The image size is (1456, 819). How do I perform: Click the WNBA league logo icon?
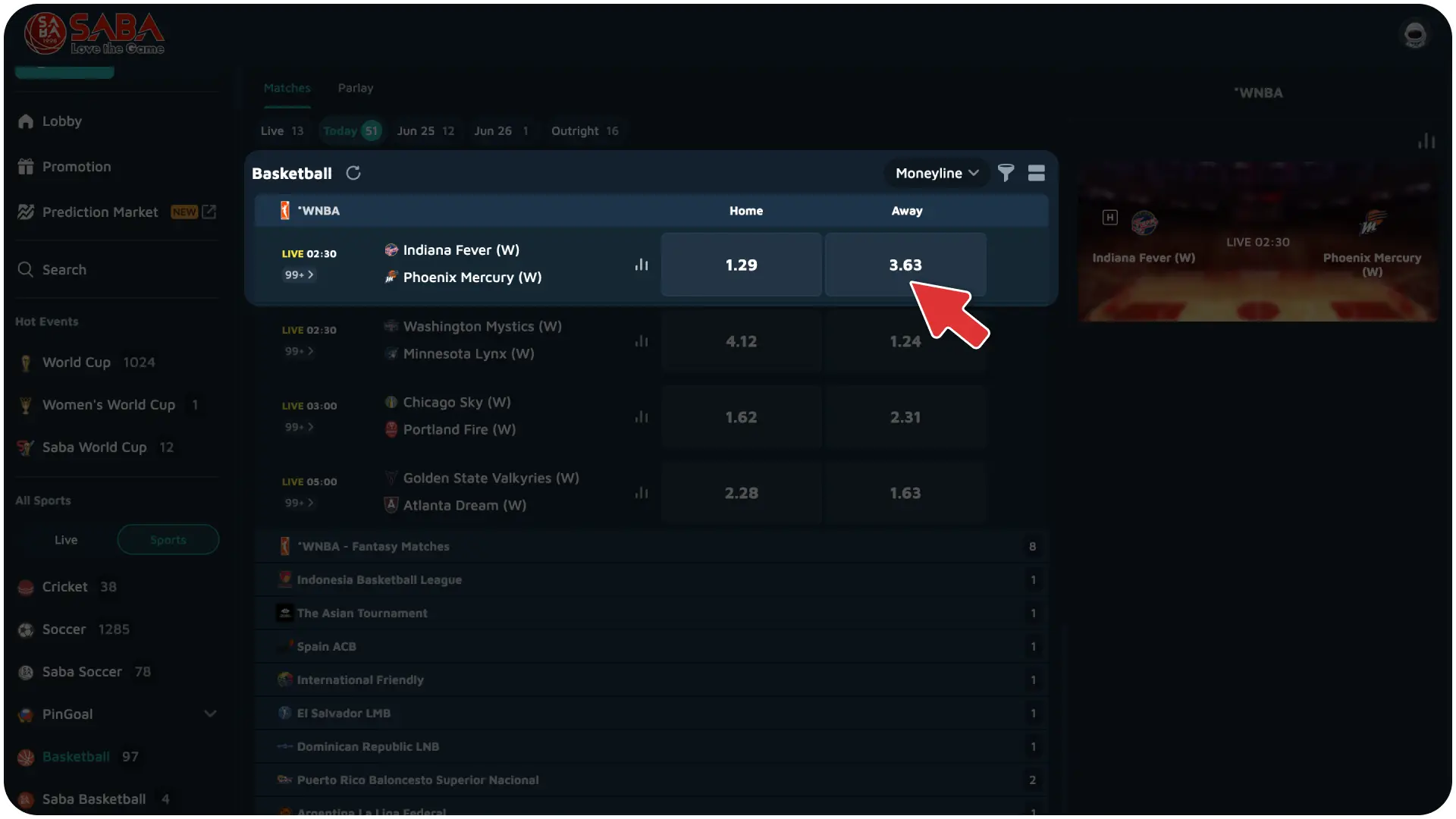(x=285, y=211)
